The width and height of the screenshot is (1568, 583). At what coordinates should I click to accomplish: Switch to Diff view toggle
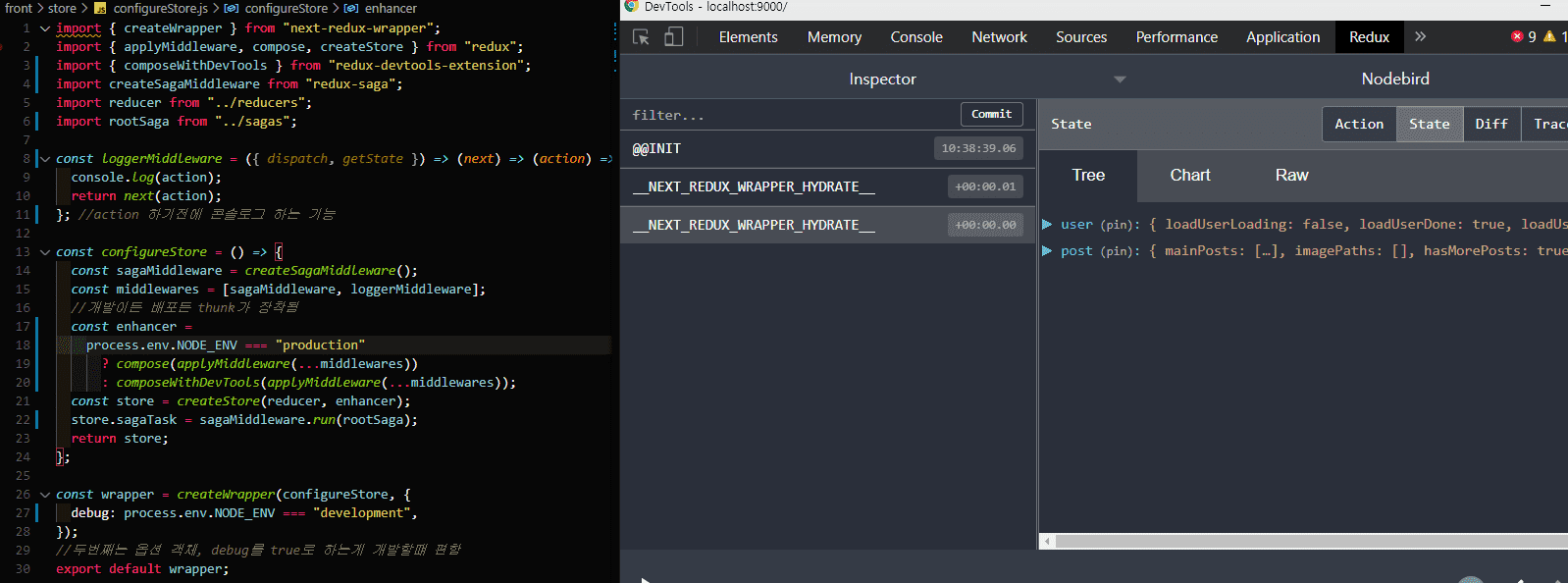point(1490,124)
